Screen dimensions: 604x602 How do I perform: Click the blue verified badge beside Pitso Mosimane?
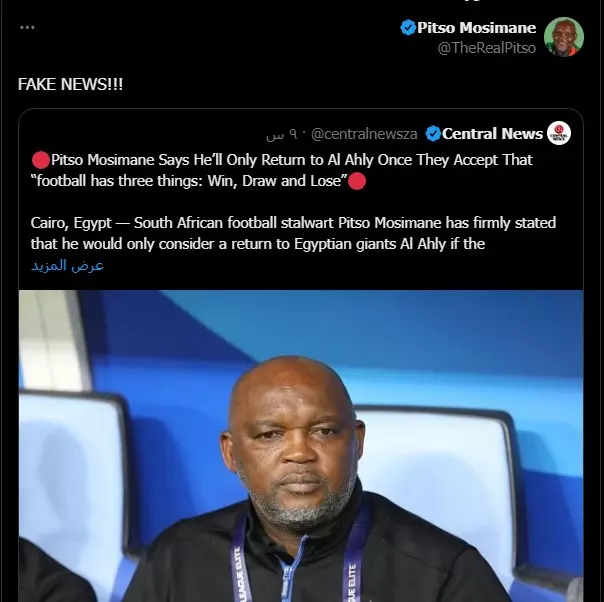click(x=408, y=28)
